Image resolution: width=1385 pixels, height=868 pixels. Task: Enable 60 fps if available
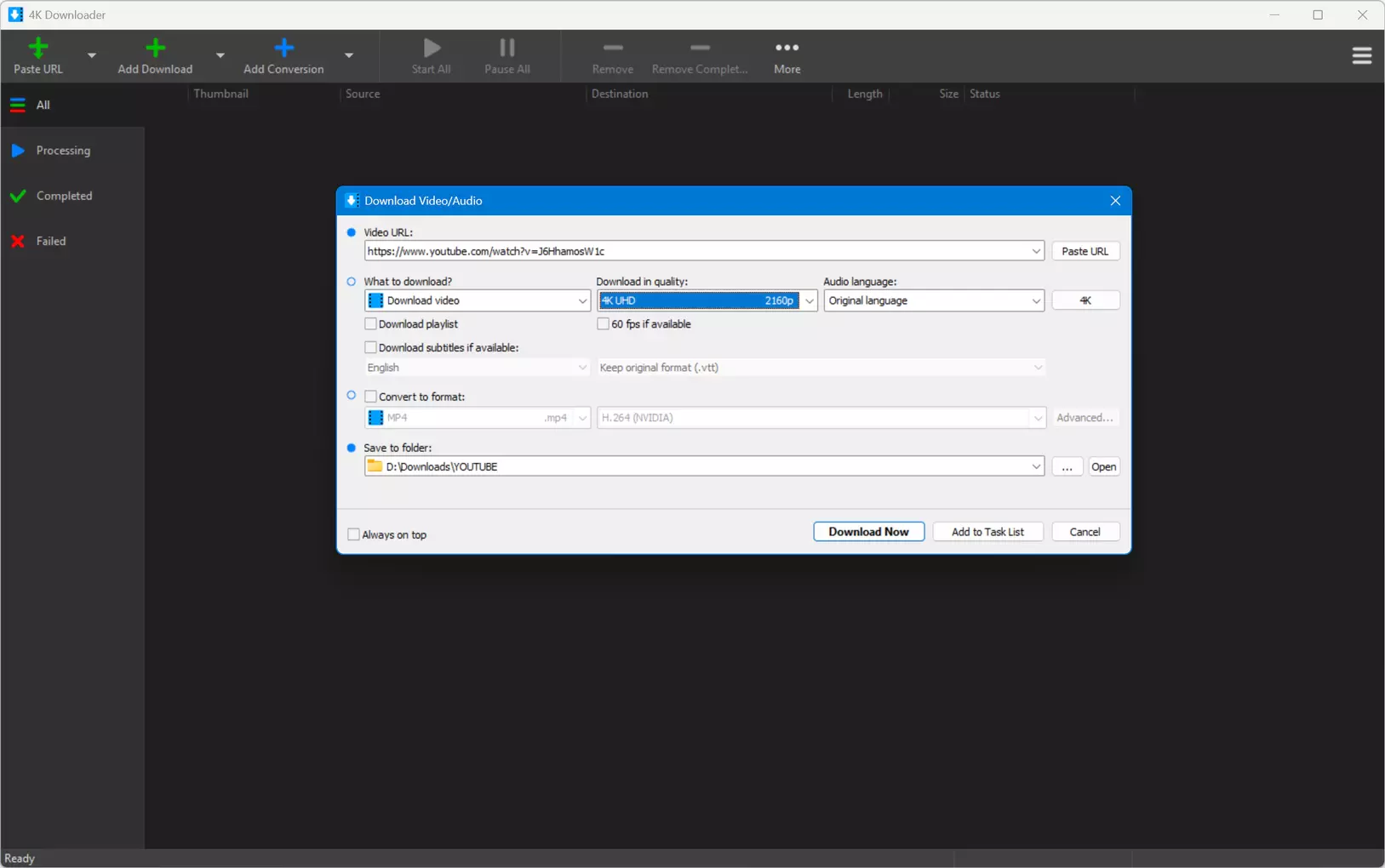(x=604, y=324)
